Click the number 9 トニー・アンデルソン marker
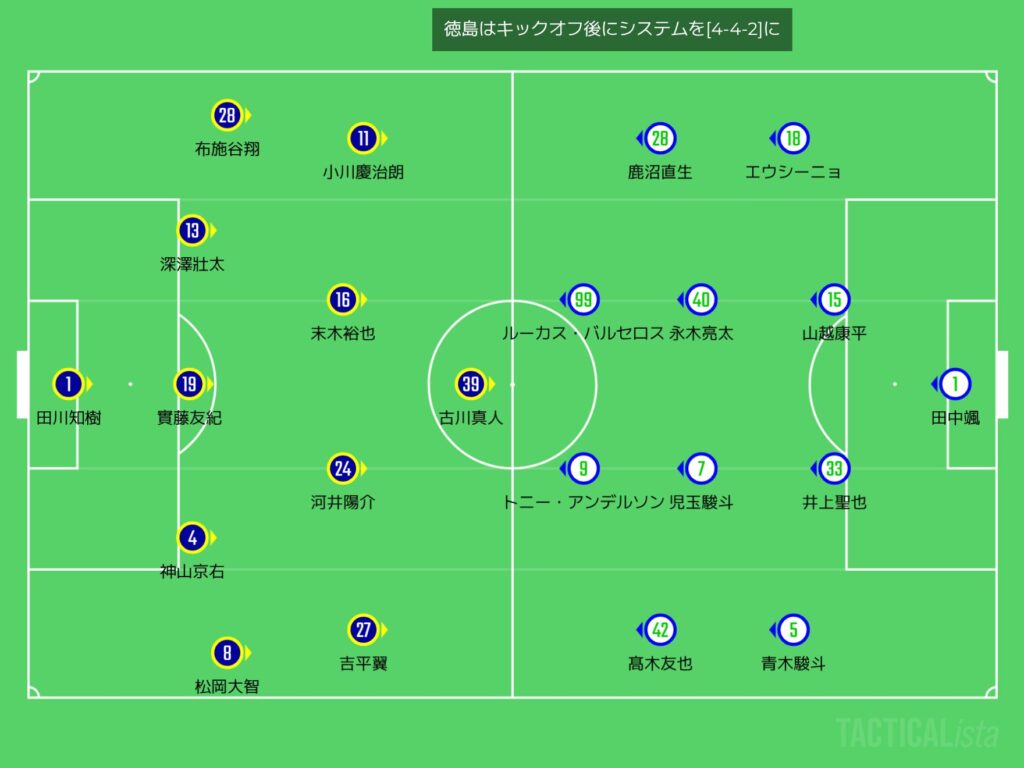Screen dimensions: 1024x768 pos(583,468)
